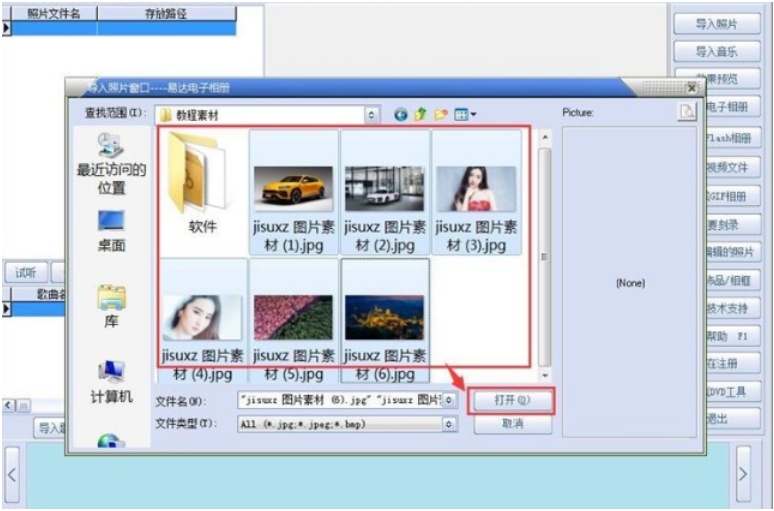The image size is (774, 511).
Task: Open the view menu icon in dialog toolbar
Action: coord(465,115)
